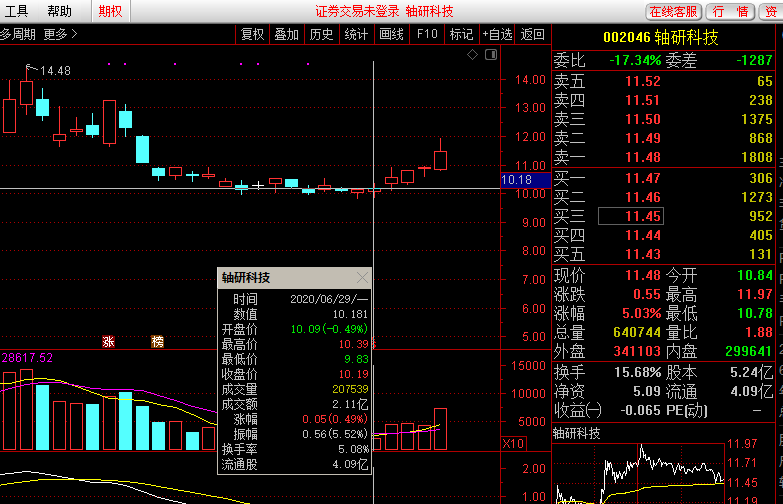783x504 pixels.
Task: Click 标记 toolbar item
Action: [x=461, y=34]
